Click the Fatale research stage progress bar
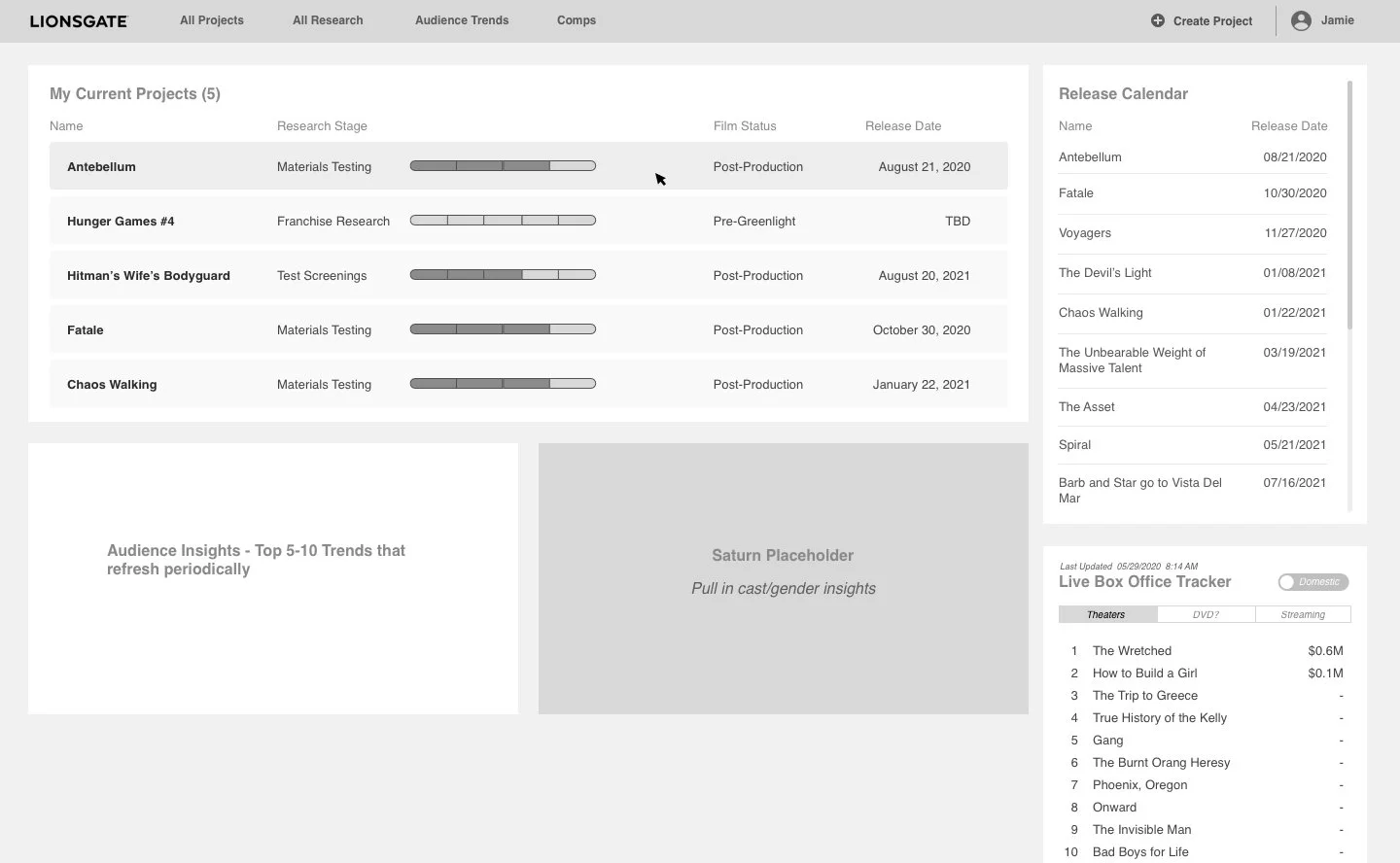Screen dimensions: 1400x863 click(x=503, y=329)
